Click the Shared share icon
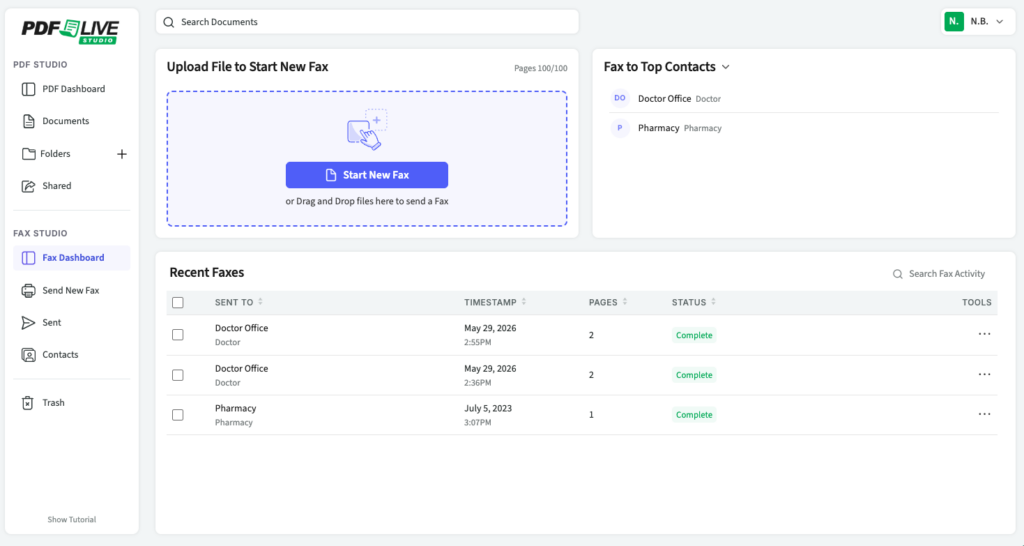The width and height of the screenshot is (1024, 546). (28, 186)
